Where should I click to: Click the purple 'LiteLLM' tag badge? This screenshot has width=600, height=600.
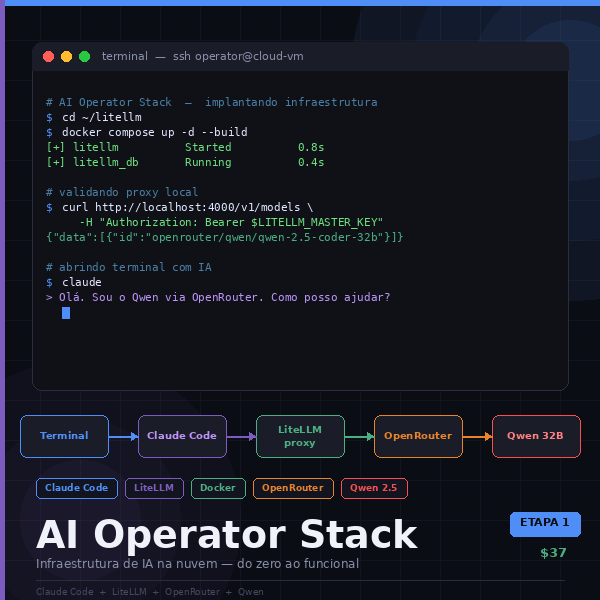154,488
